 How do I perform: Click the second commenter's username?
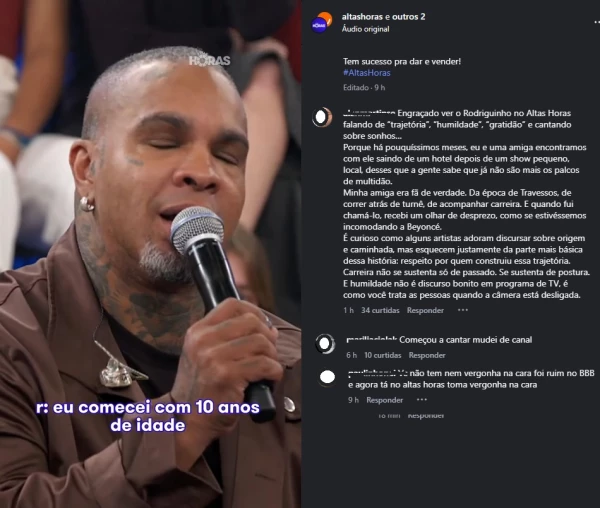tap(372, 340)
